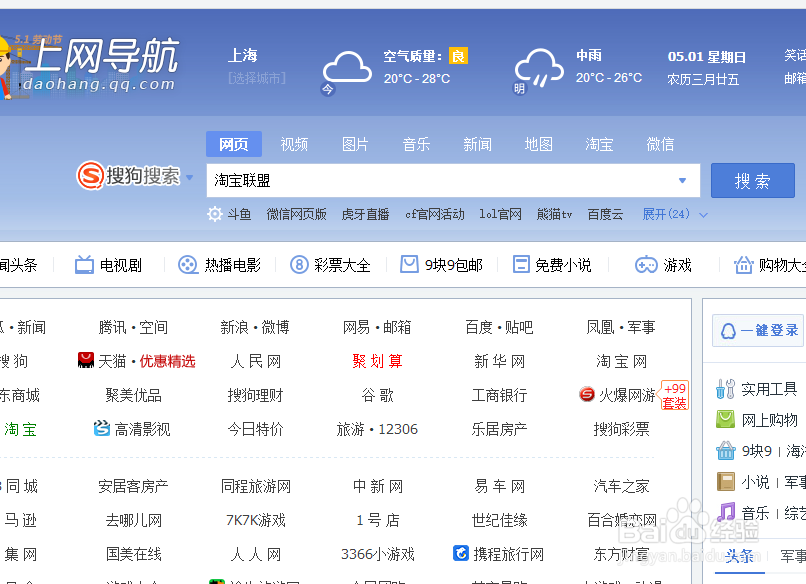This screenshot has width=806, height=584.
Task: Open the 优惠精选 link
Action: coord(168,361)
